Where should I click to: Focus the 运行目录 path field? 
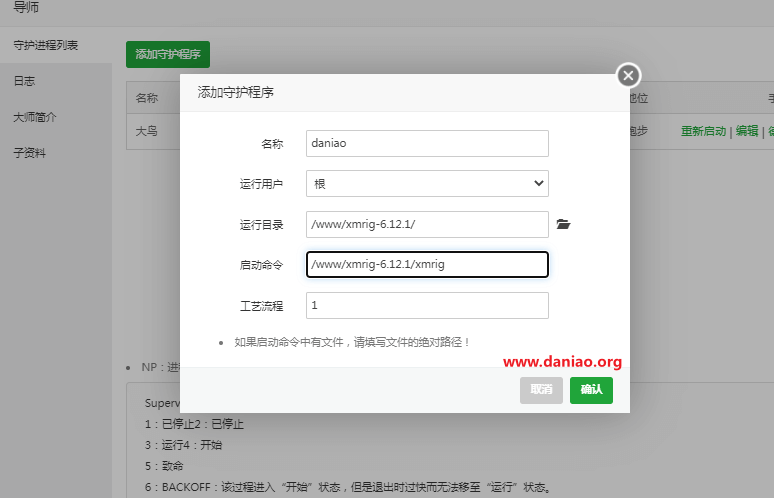(x=427, y=225)
